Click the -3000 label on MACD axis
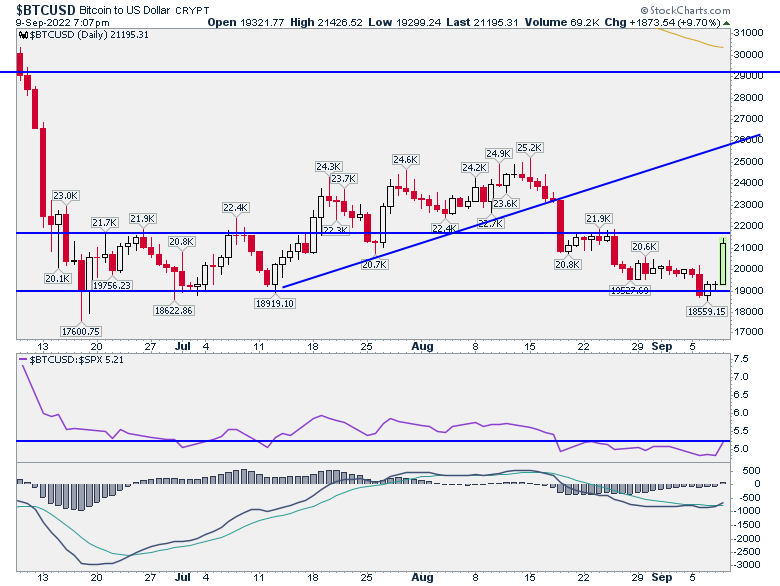Viewport: 780px width, 586px height. [x=747, y=565]
